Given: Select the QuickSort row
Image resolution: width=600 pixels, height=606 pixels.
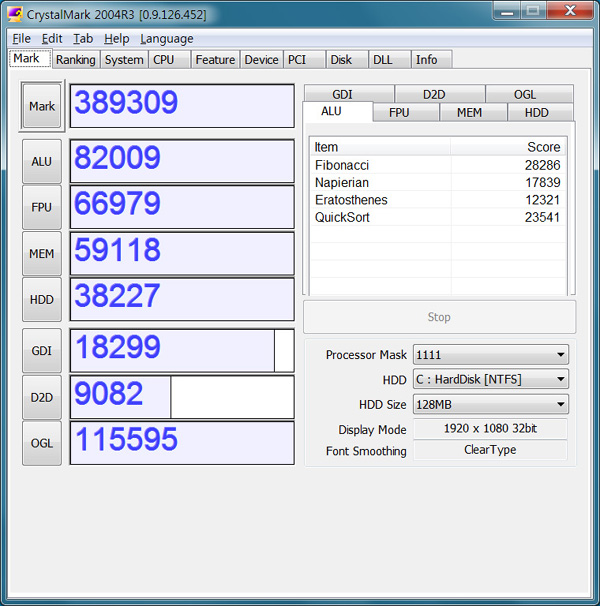Looking at the screenshot, I should 438,217.
